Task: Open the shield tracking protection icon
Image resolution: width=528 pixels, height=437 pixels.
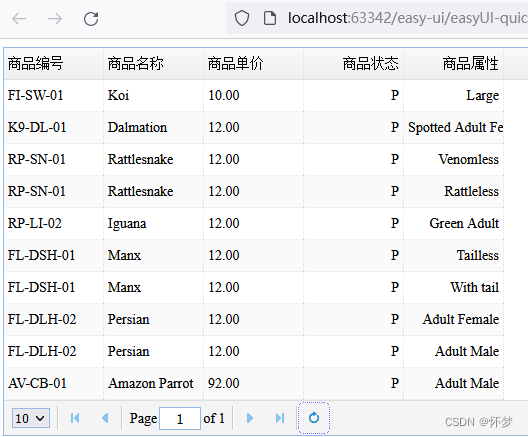Action: (242, 18)
